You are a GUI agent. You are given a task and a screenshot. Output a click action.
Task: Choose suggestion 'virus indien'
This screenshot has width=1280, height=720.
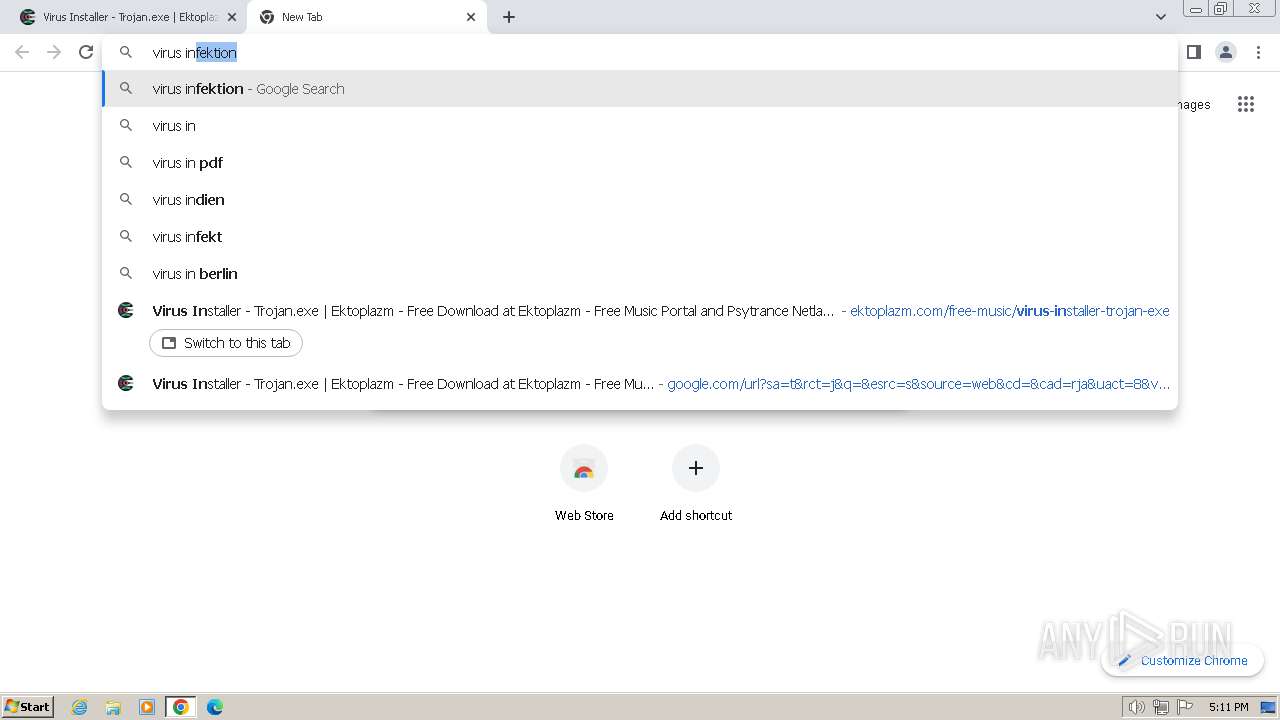[x=640, y=200]
